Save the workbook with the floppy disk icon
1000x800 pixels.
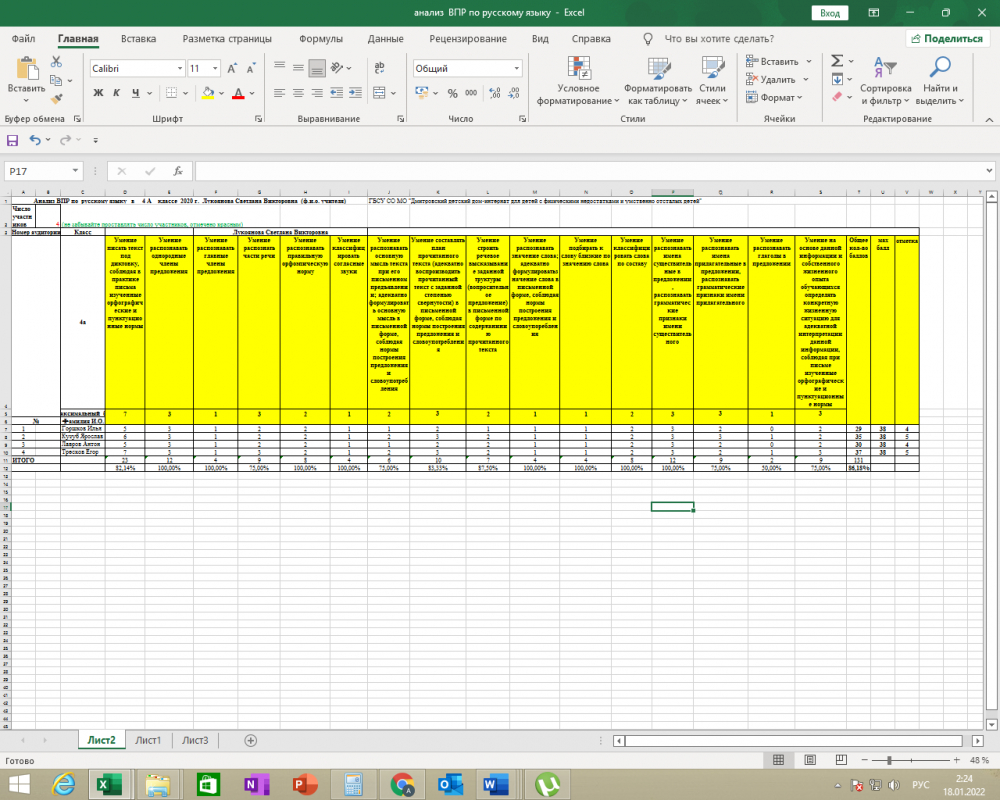[12, 140]
